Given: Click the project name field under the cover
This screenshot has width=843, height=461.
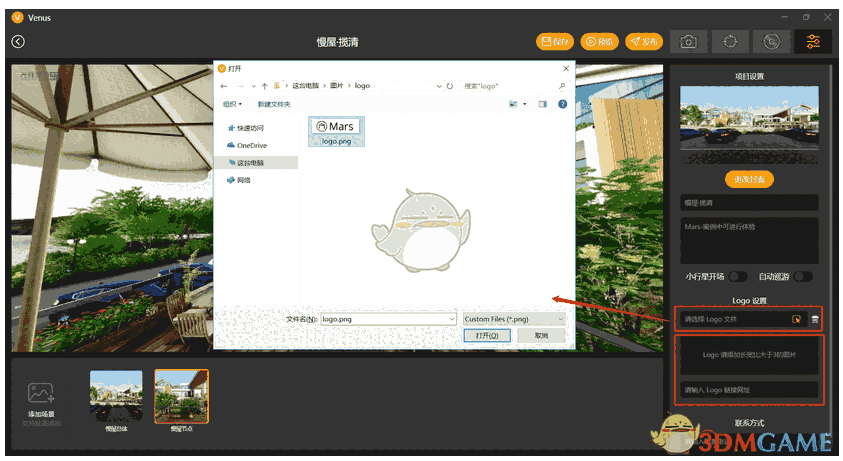Looking at the screenshot, I should click(749, 203).
